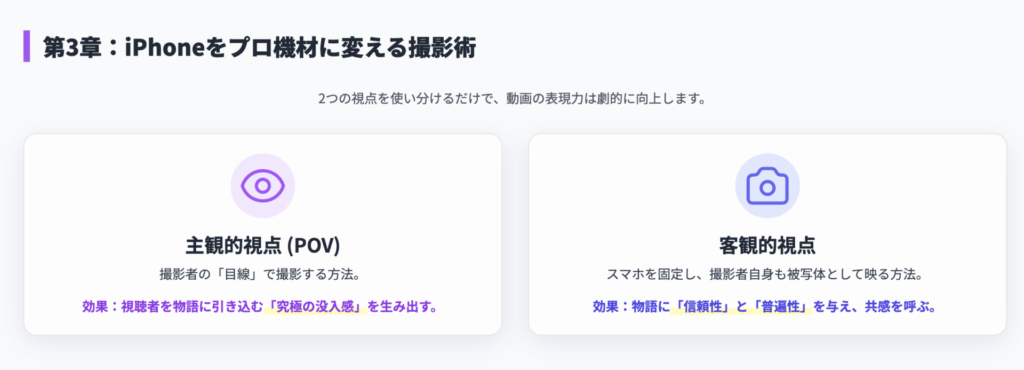Select the purple accent bar beside chapter heading
The width and height of the screenshot is (1024, 370).
pos(27,46)
